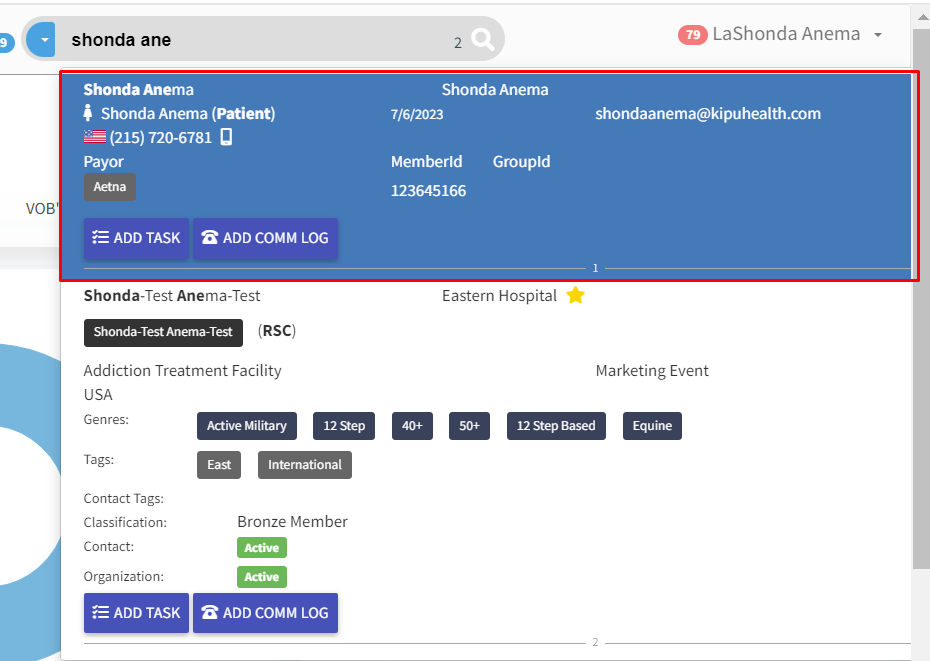Click inside the search input field
This screenshot has height=661, width=930.
pos(250,39)
